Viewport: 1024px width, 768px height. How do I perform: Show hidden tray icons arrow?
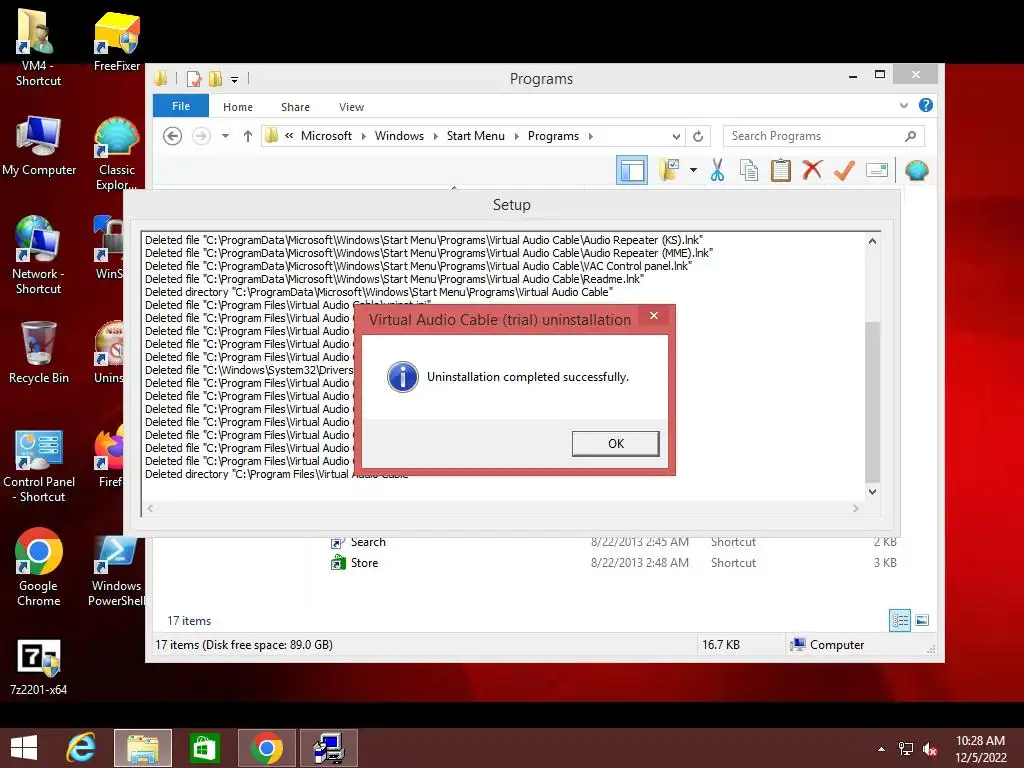[882, 749]
